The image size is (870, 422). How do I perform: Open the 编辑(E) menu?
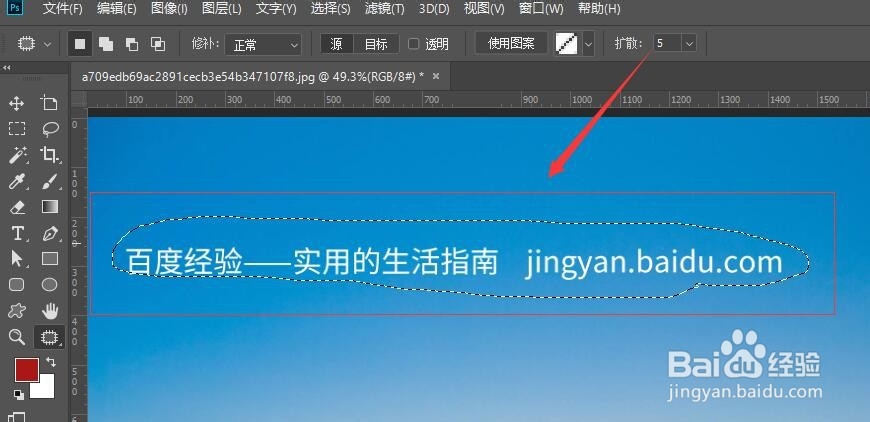click(117, 9)
